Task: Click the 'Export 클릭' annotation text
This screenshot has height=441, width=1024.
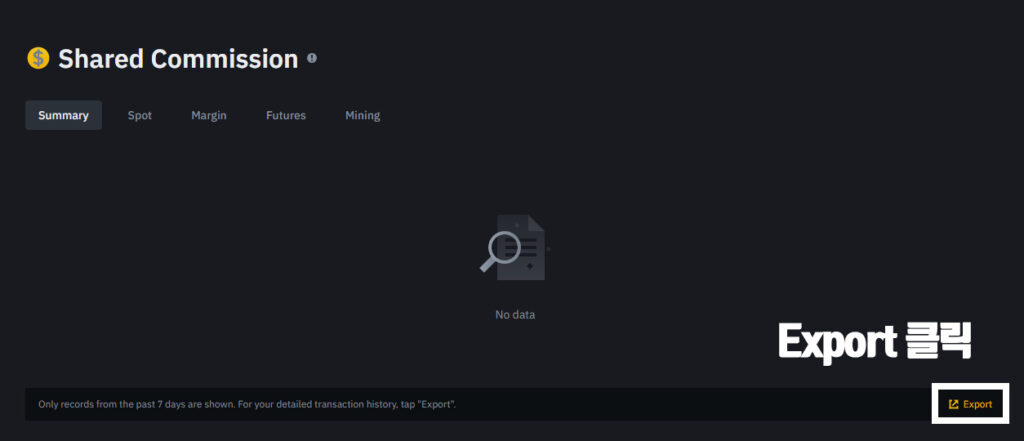Action: tap(875, 341)
